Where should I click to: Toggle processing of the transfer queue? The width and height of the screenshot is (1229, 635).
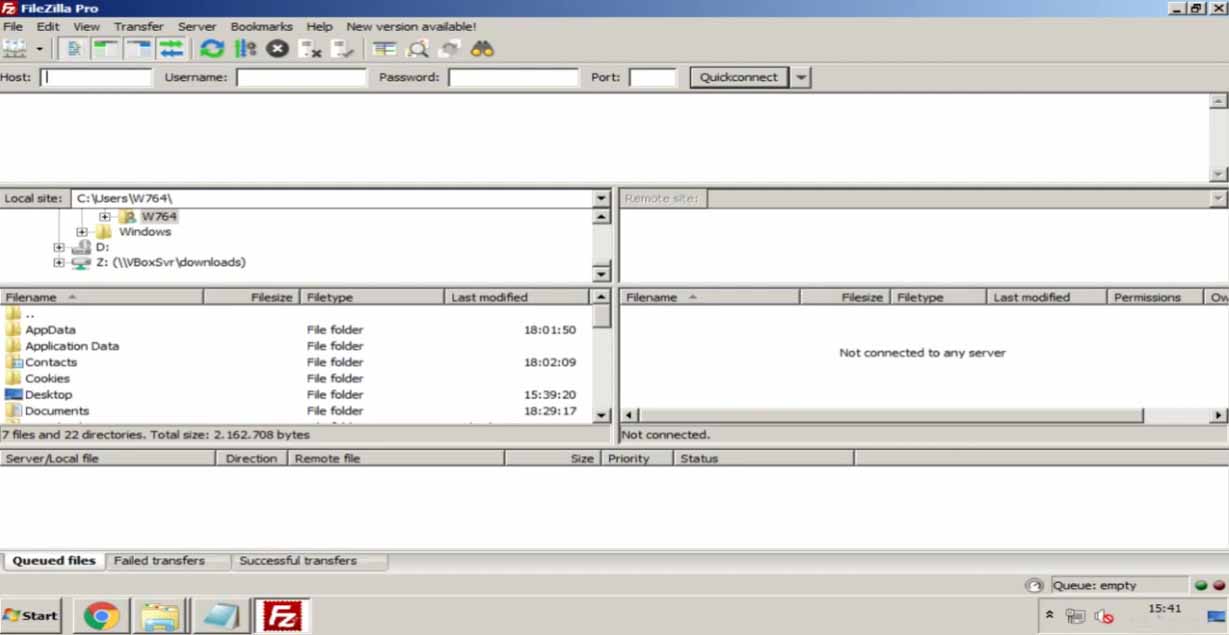(x=245, y=48)
